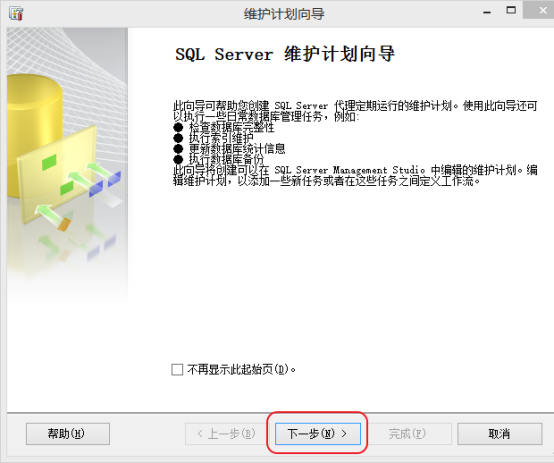The image size is (554, 463).
Task: Minimize the 维护计划向导 window
Action: 487,12
